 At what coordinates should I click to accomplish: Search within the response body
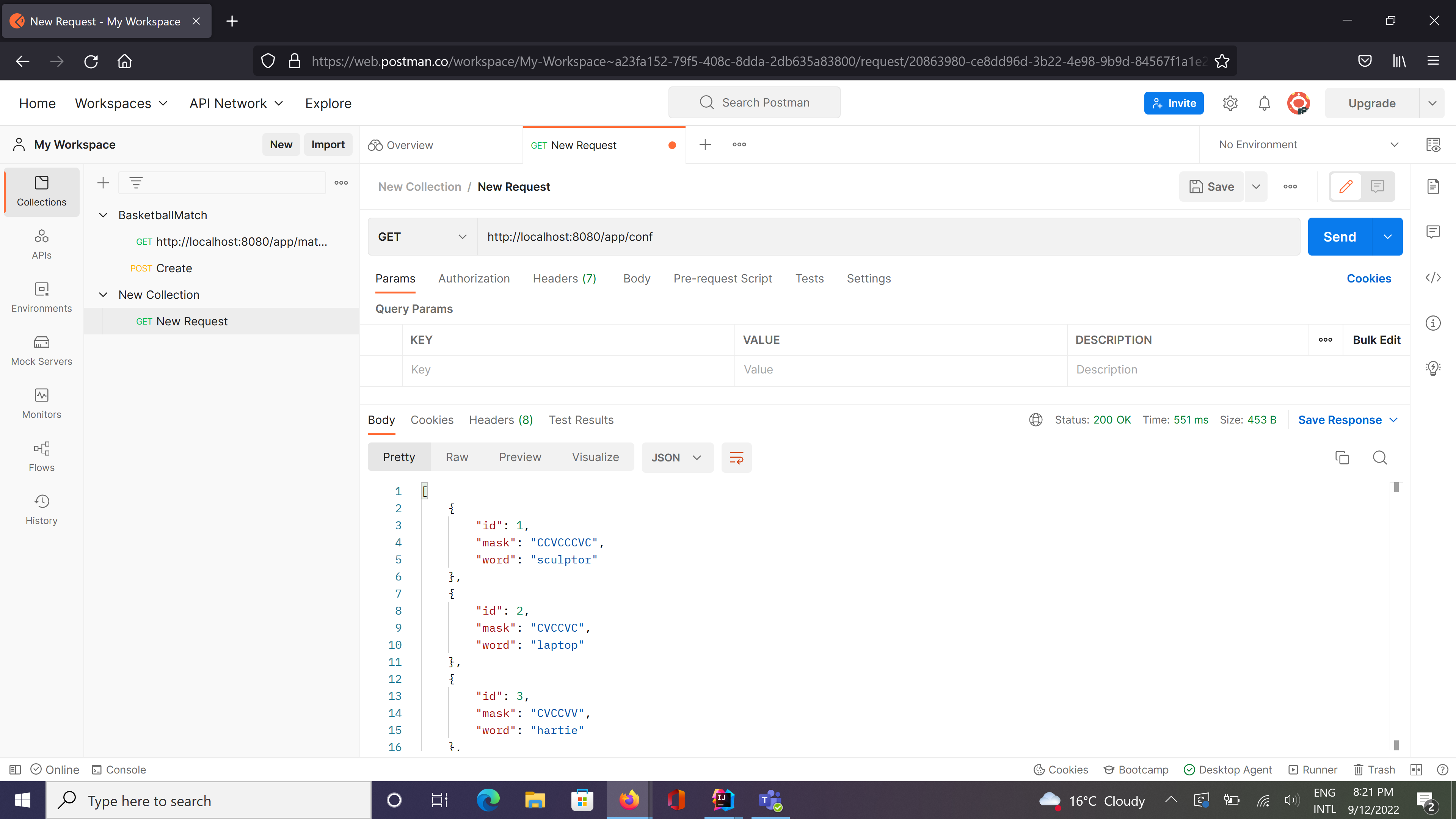click(1380, 458)
